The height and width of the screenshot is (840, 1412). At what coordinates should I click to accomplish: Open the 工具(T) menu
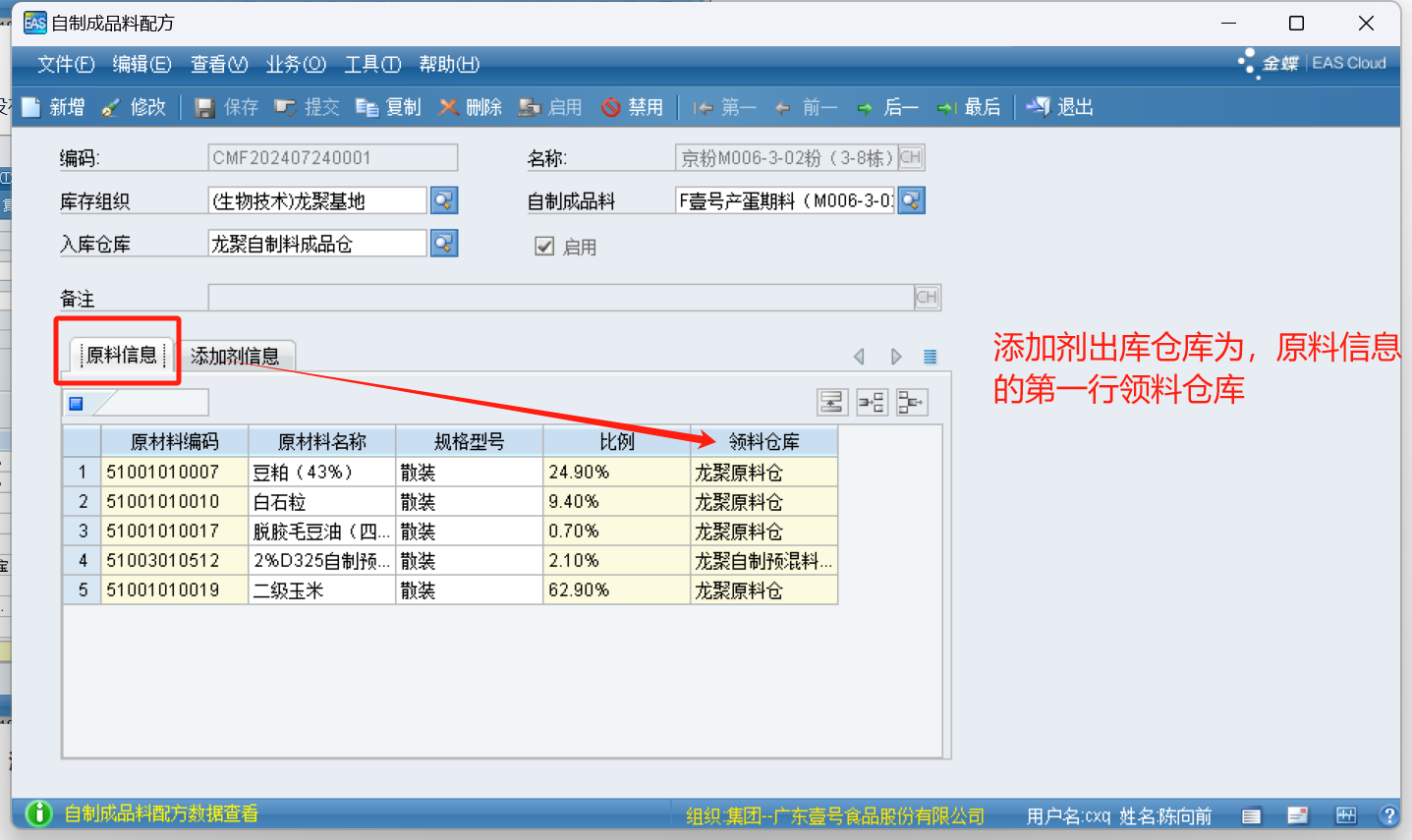371,64
